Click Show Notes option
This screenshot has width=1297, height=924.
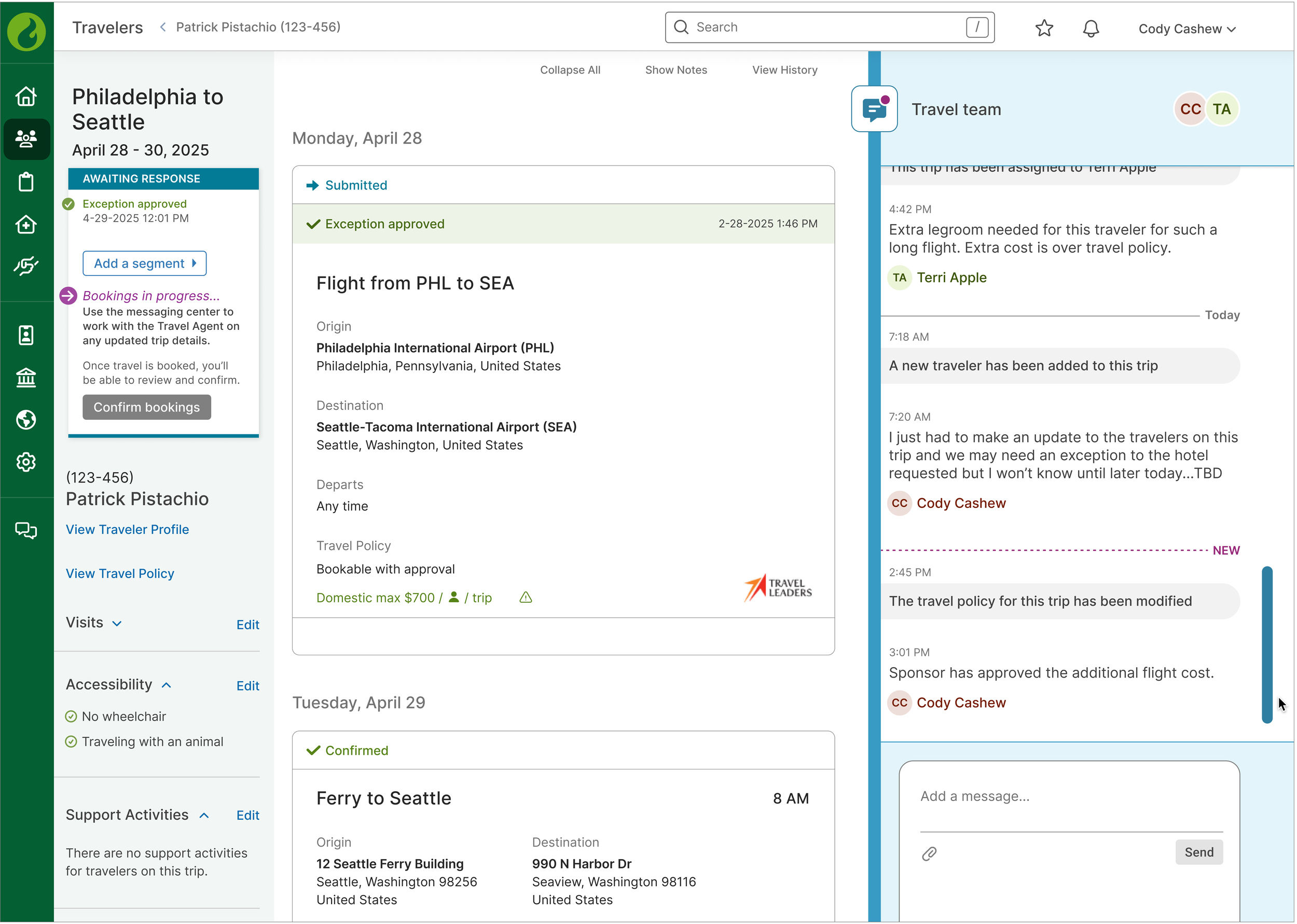pos(677,70)
